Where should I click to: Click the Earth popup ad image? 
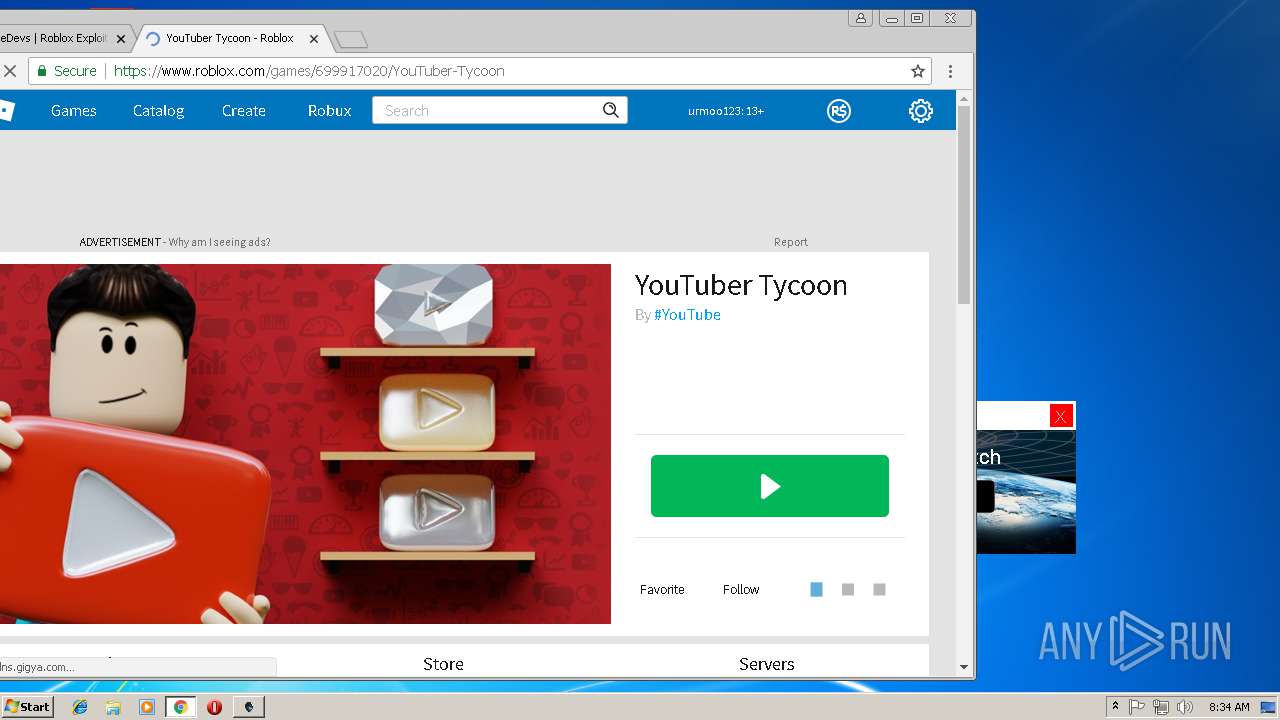pyautogui.click(x=1026, y=491)
